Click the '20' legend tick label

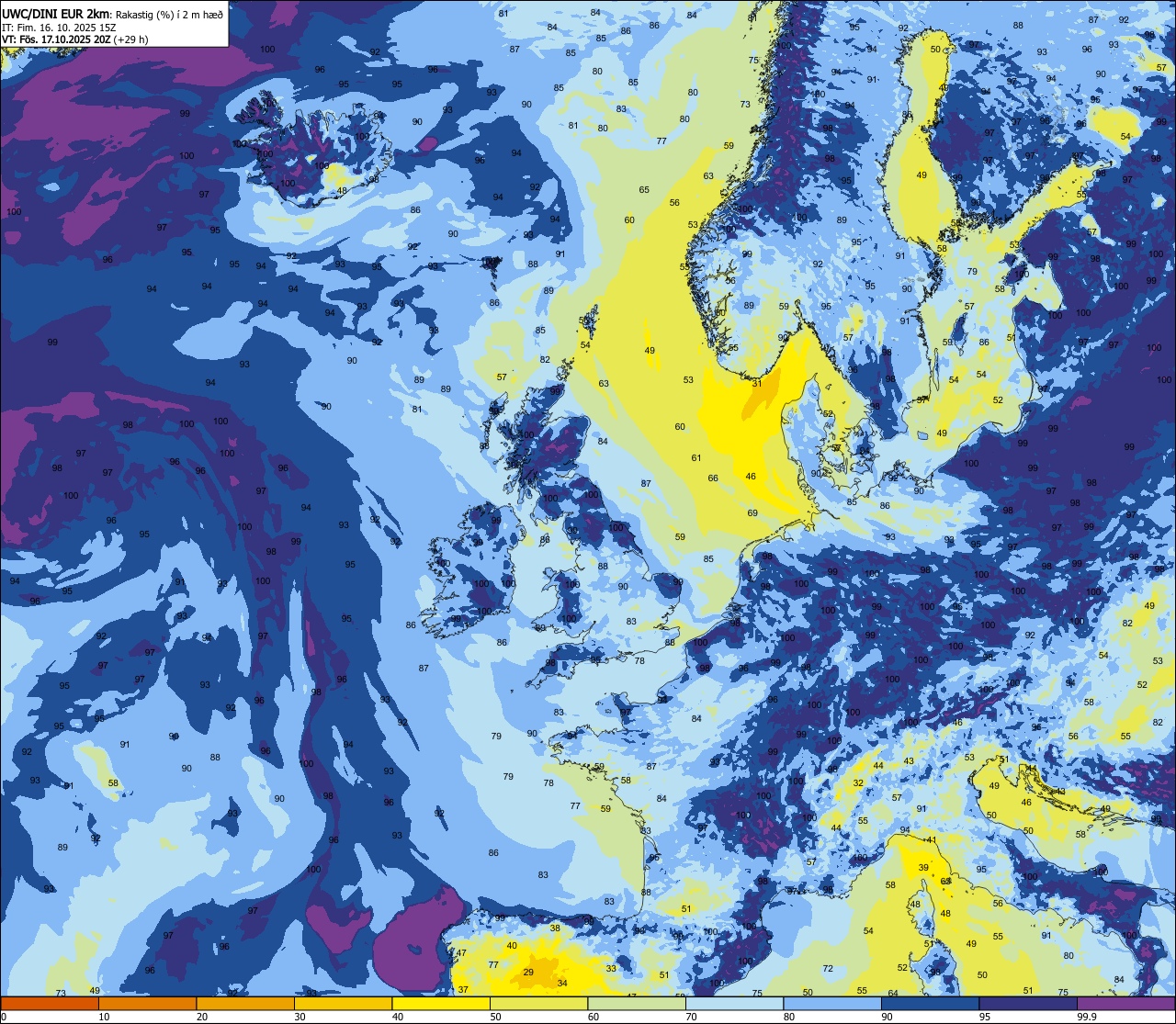[x=201, y=1016]
